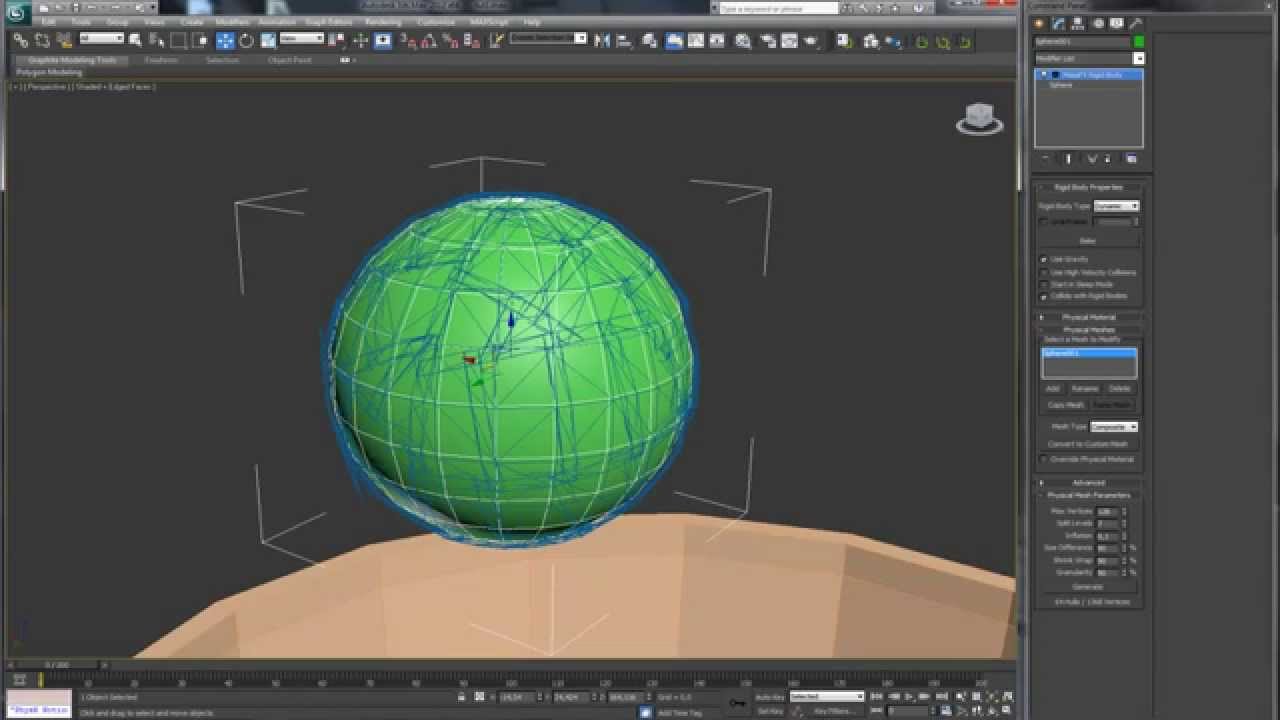This screenshot has width=1280, height=720.
Task: Toggle the Until Frame checkbox
Action: pos(1044,221)
